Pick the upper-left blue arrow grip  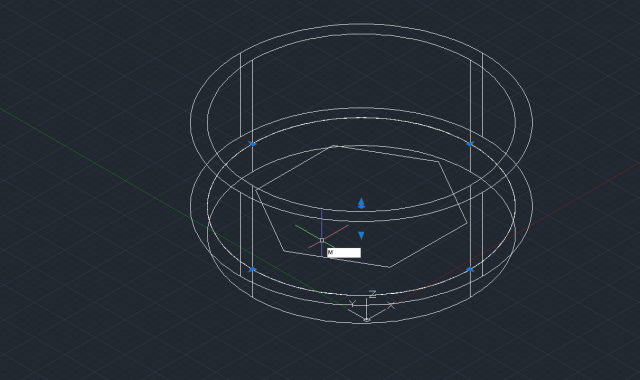pyautogui.click(x=252, y=144)
